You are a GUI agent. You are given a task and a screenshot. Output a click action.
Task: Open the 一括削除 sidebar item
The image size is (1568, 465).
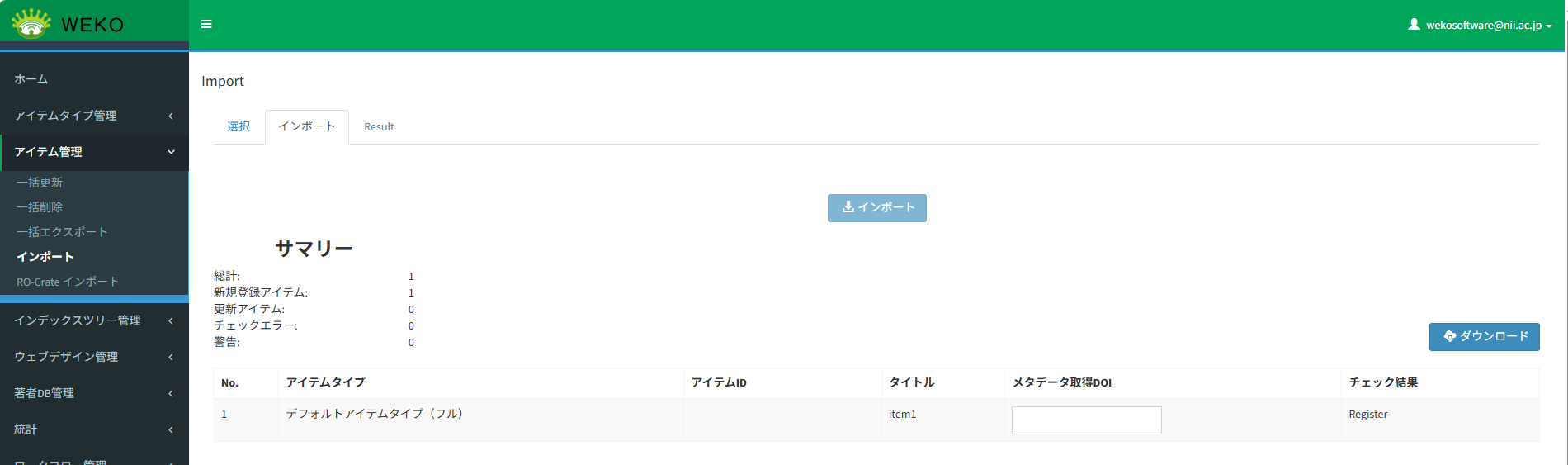coord(40,207)
